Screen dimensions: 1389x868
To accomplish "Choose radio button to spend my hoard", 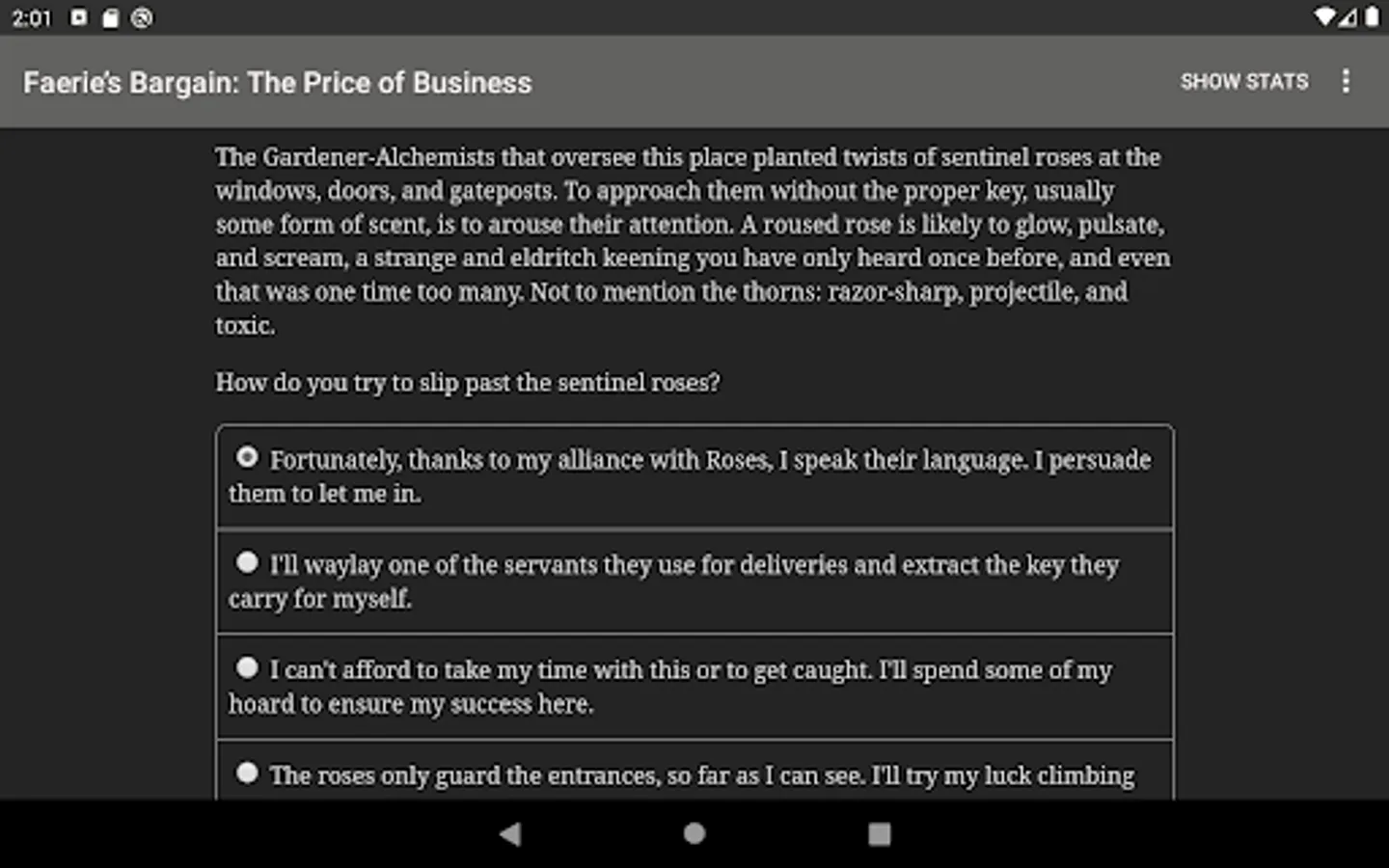I will tap(247, 667).
